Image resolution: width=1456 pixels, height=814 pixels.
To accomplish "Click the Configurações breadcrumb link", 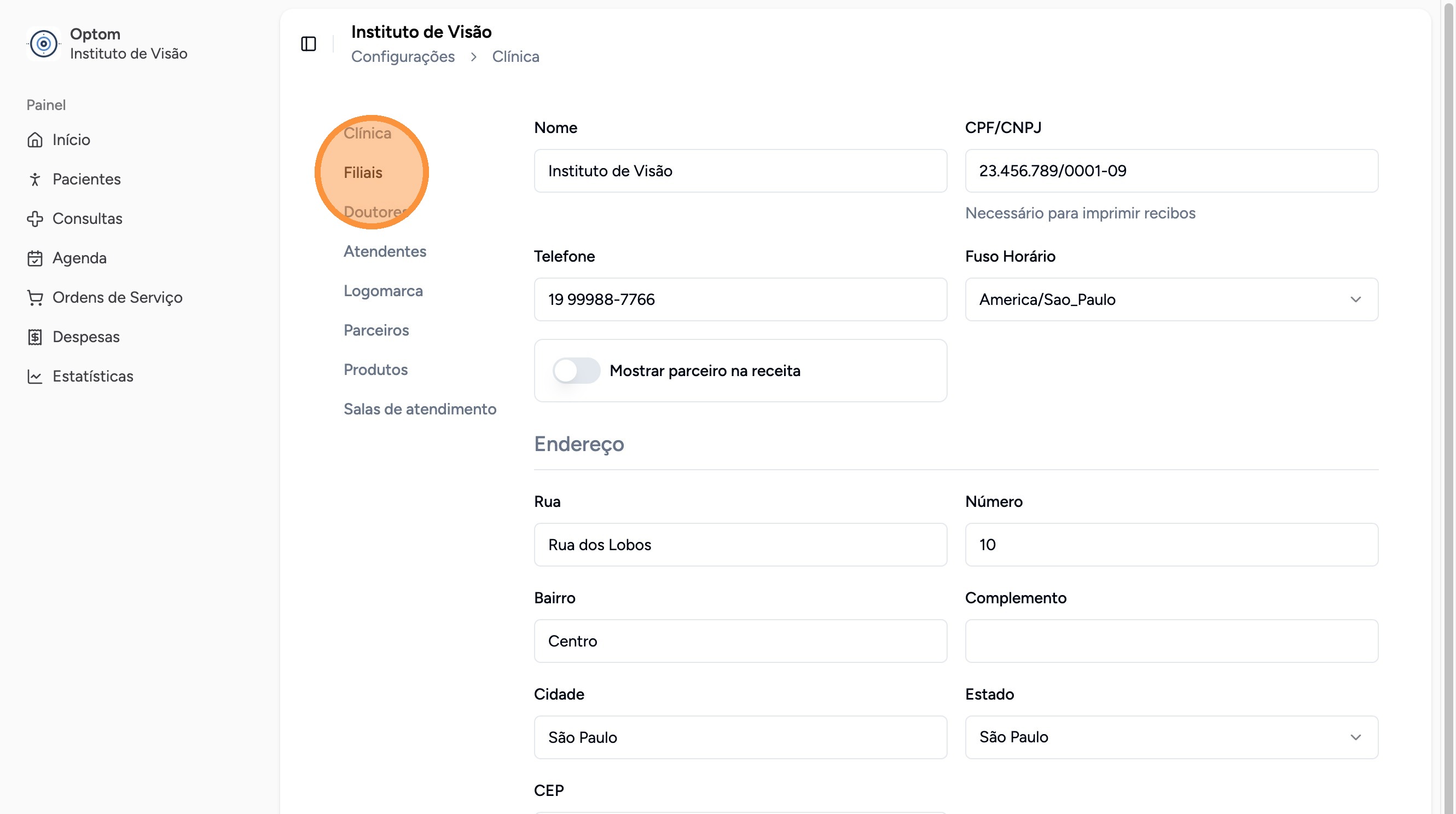I will pyautogui.click(x=403, y=56).
